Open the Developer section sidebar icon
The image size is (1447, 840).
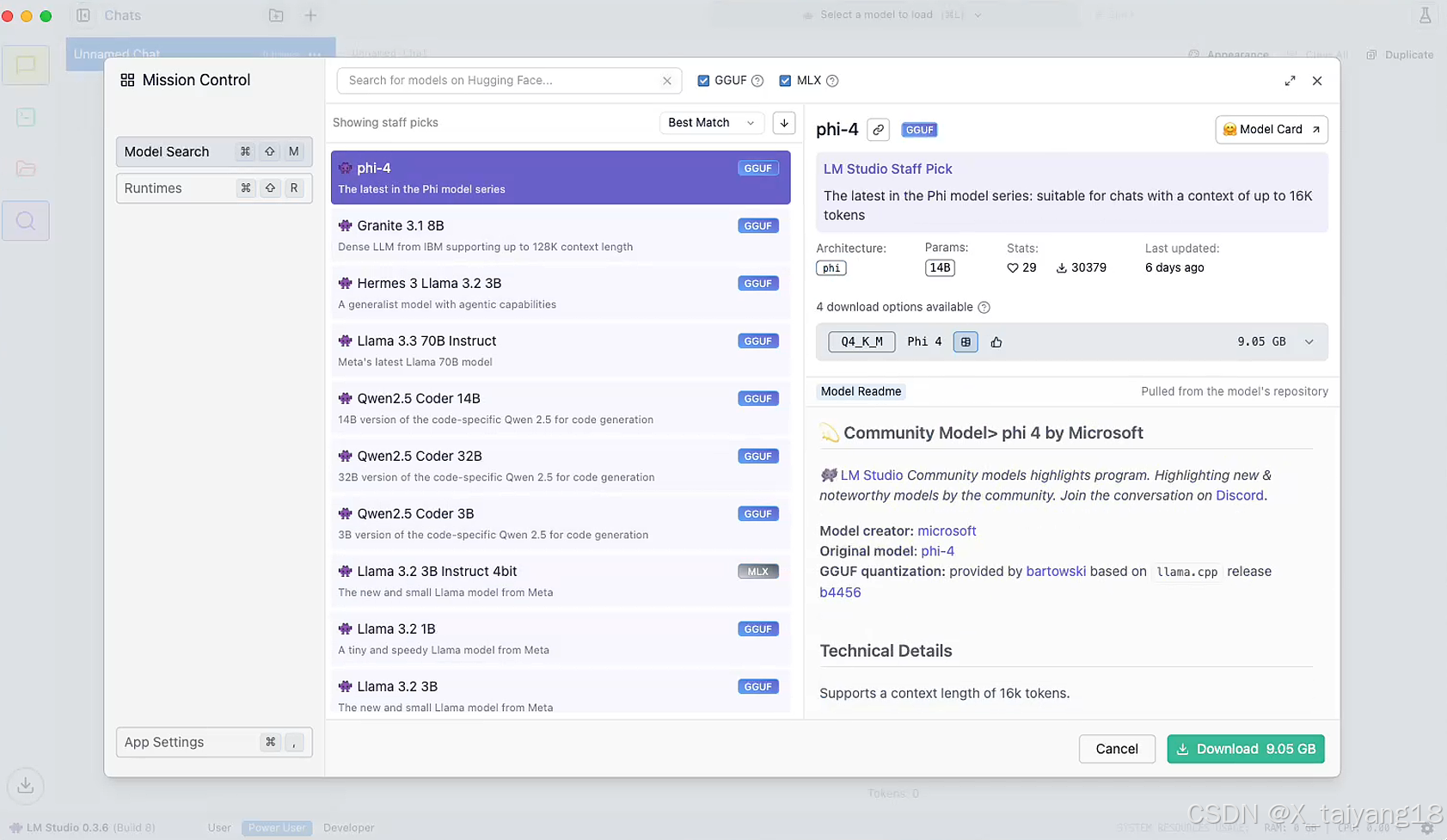coord(26,117)
